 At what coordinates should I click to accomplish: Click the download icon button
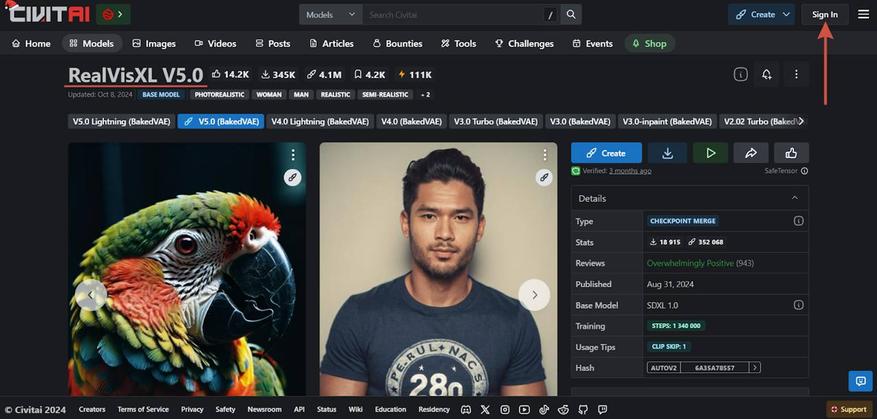pos(667,153)
